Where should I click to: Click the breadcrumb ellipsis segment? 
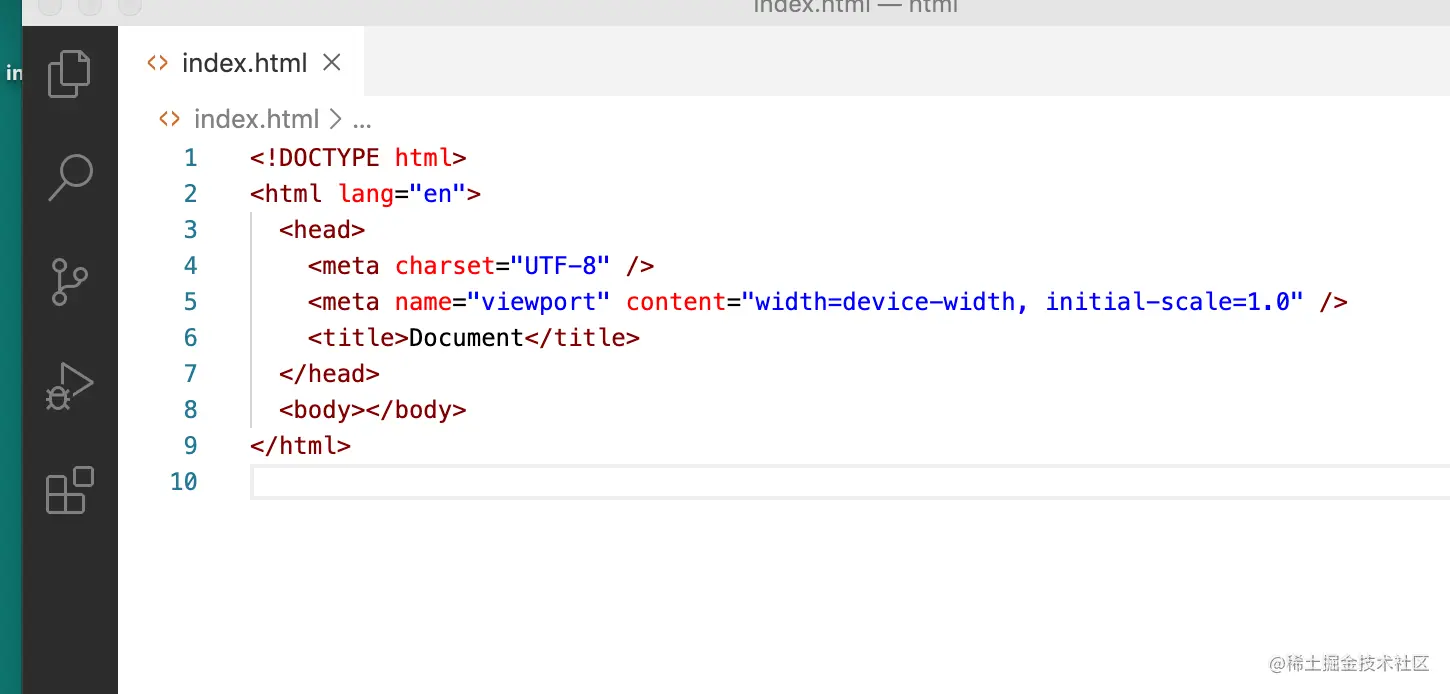362,120
